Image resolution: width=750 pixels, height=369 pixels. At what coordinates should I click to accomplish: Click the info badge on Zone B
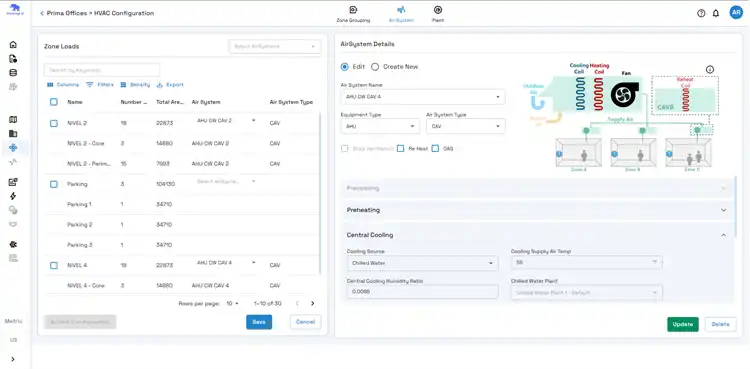(x=614, y=154)
